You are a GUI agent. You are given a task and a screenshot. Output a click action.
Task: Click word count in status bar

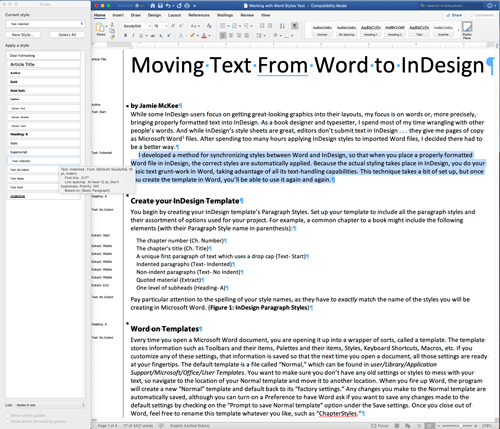coord(138,426)
